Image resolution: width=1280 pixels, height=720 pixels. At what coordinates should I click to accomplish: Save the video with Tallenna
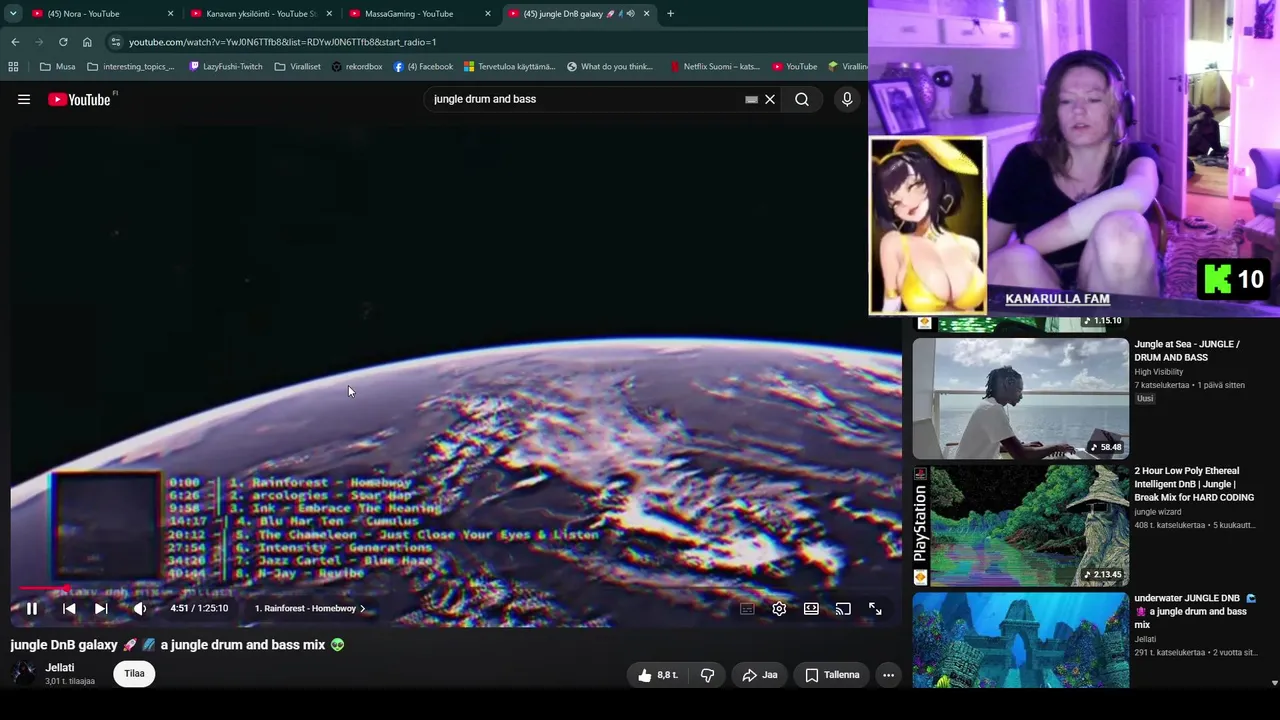[x=832, y=675]
